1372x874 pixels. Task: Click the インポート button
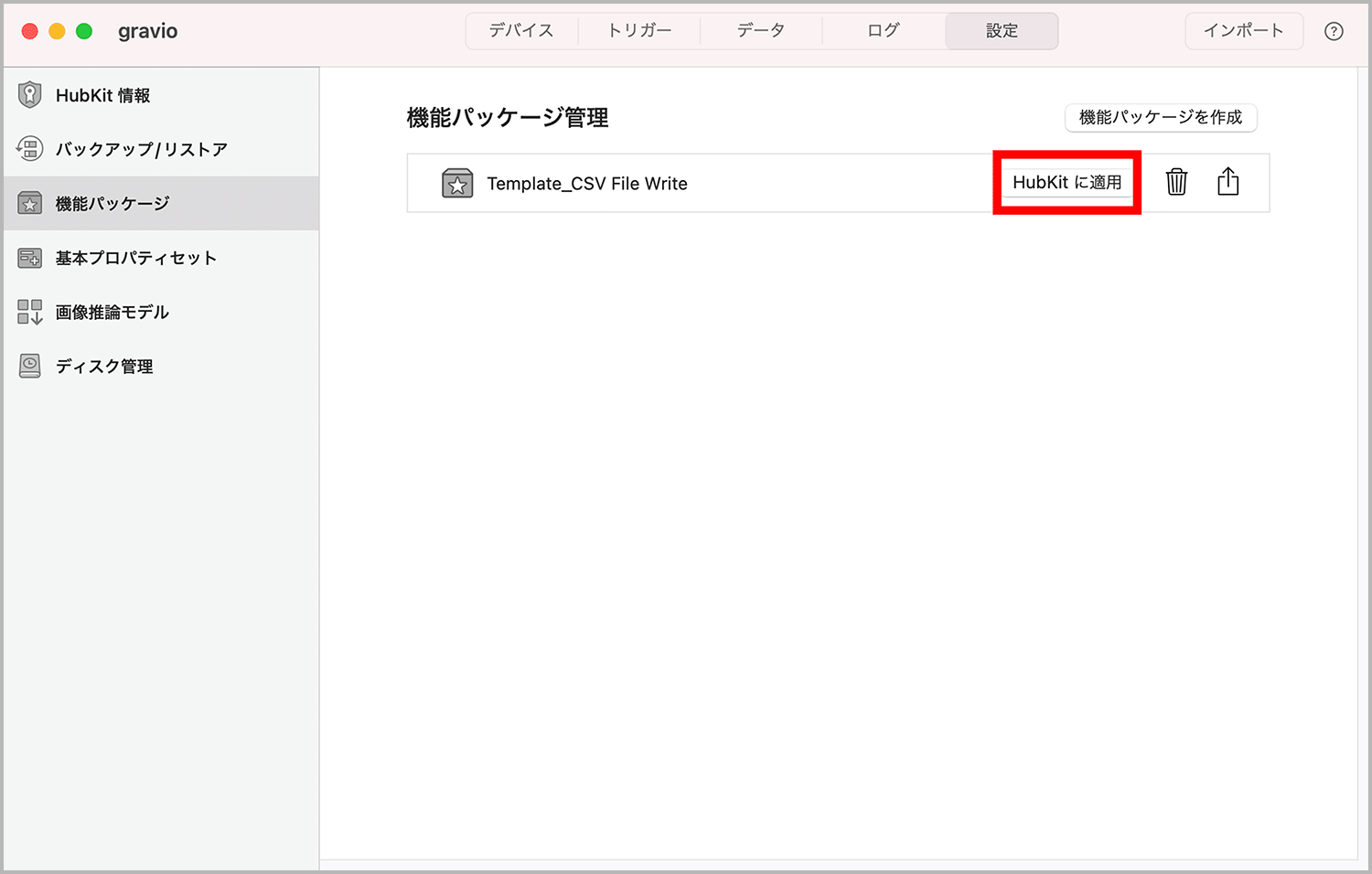(x=1244, y=30)
